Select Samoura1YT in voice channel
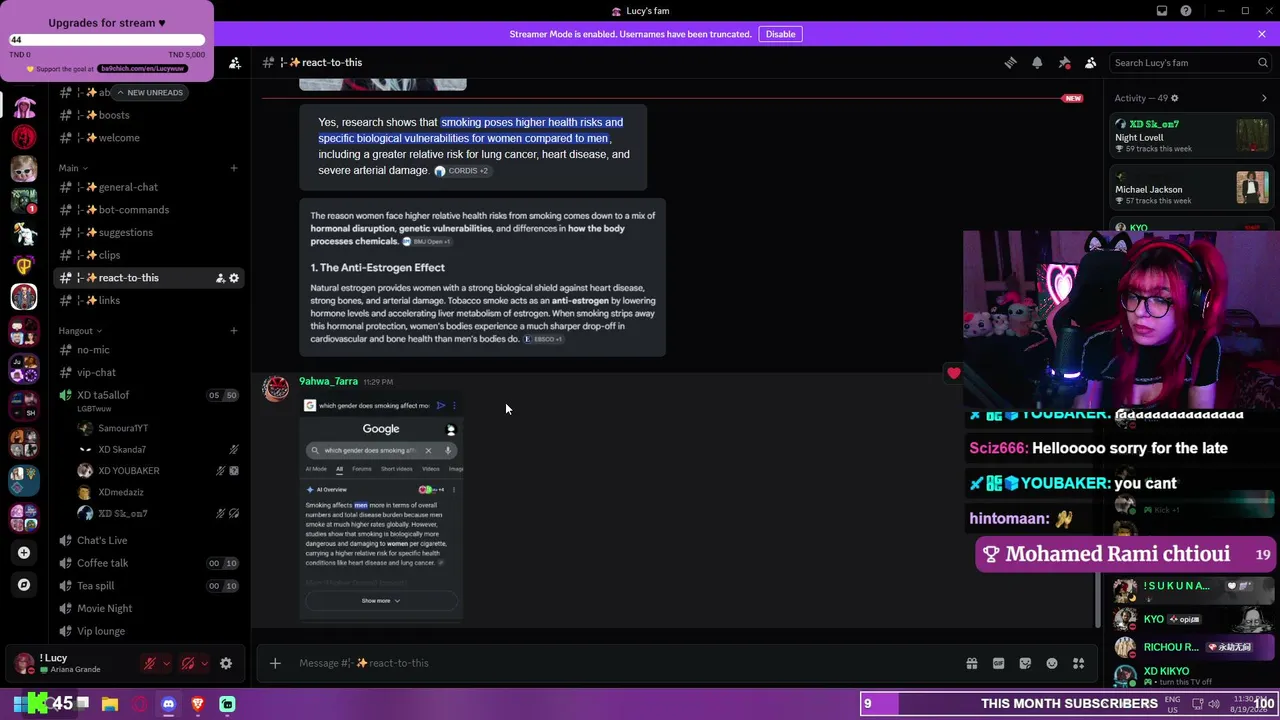This screenshot has width=1280, height=720. pos(158,428)
